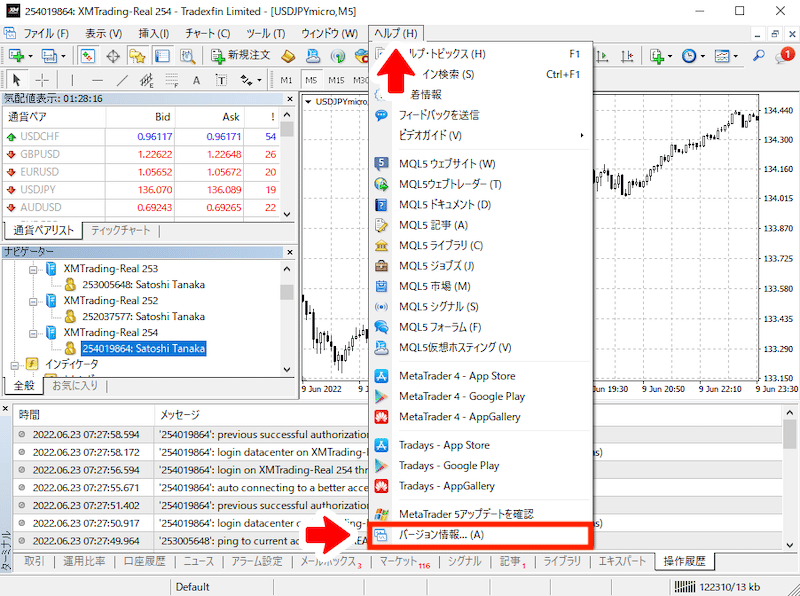Select the text label T tool

pos(221,80)
